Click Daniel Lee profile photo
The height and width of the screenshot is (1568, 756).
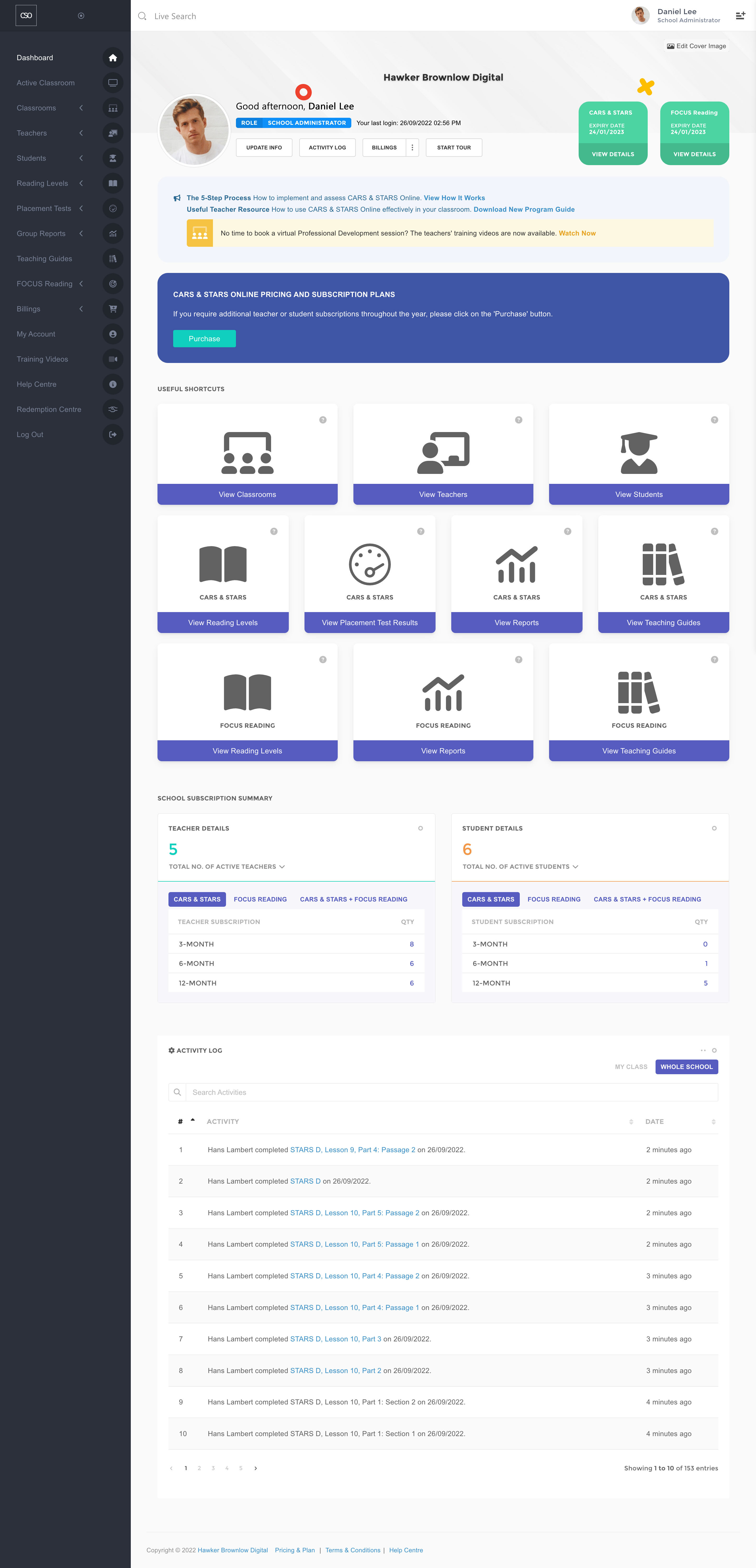click(194, 130)
